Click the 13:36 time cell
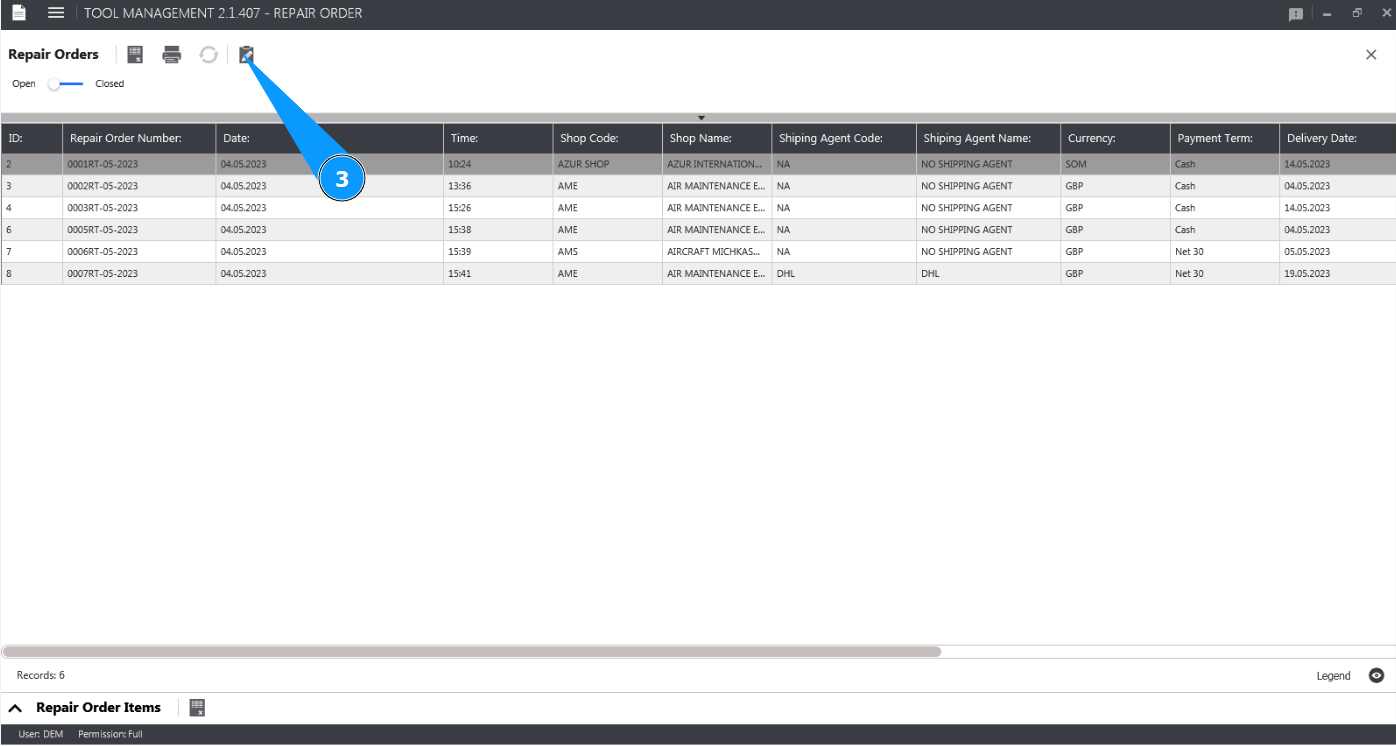 click(498, 186)
